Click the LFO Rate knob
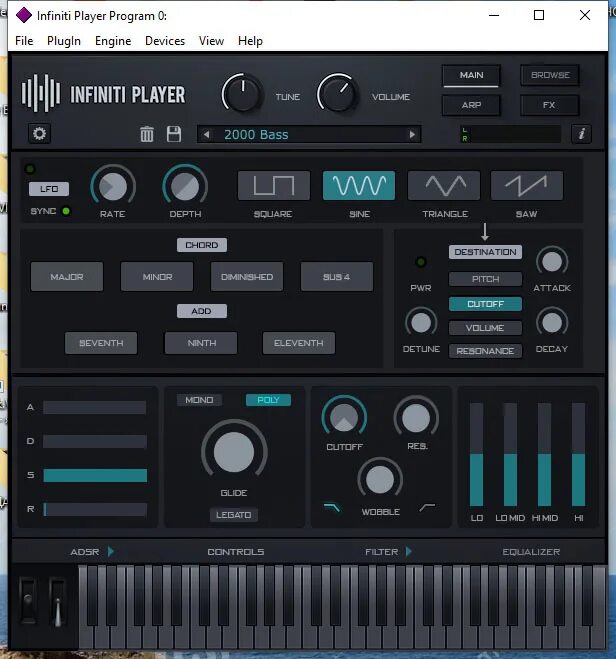 click(113, 186)
